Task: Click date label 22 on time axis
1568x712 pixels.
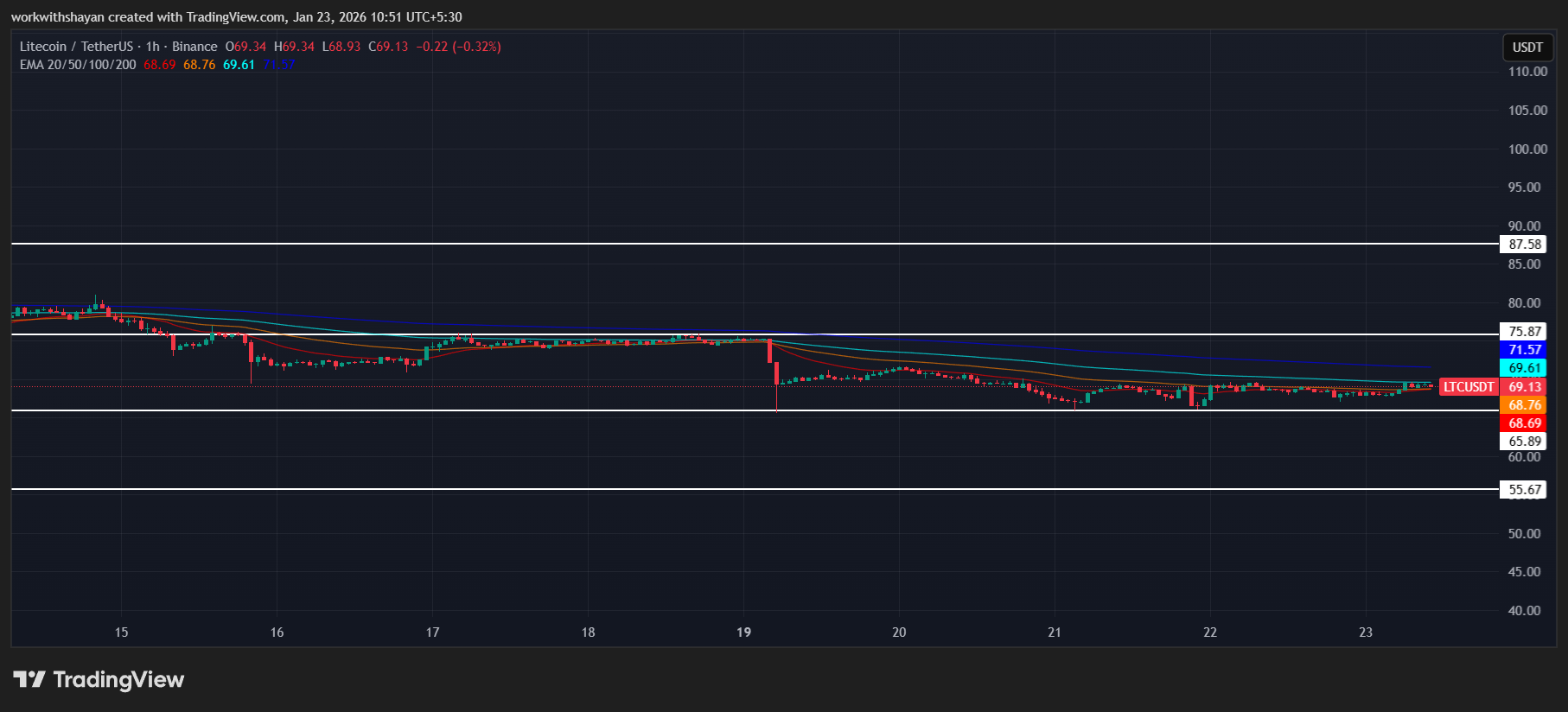Action: 1210,633
